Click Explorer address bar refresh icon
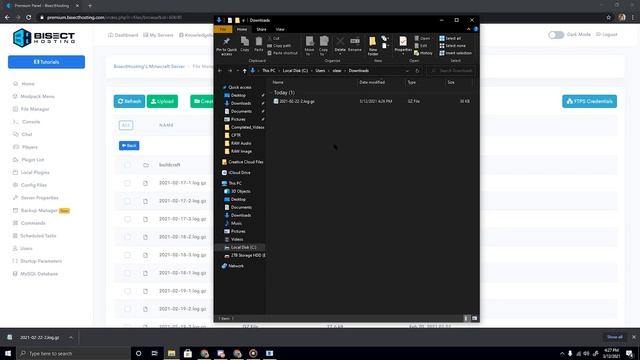The width and height of the screenshot is (640, 360). (417, 71)
